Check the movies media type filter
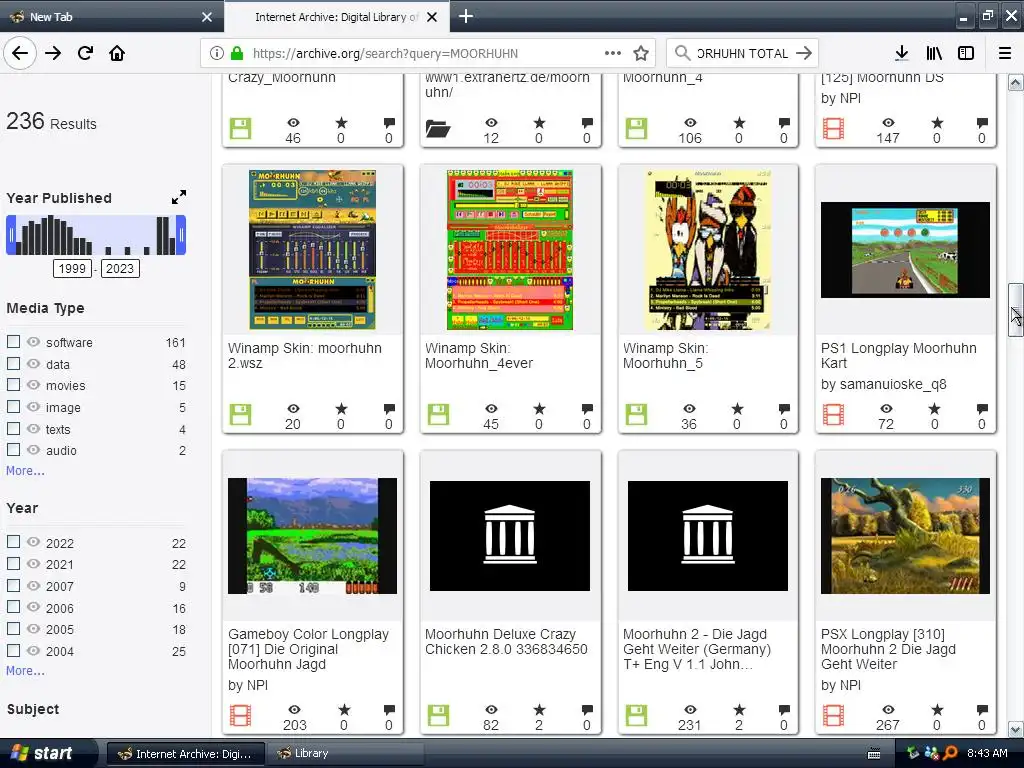The height and width of the screenshot is (768, 1024). tap(13, 385)
